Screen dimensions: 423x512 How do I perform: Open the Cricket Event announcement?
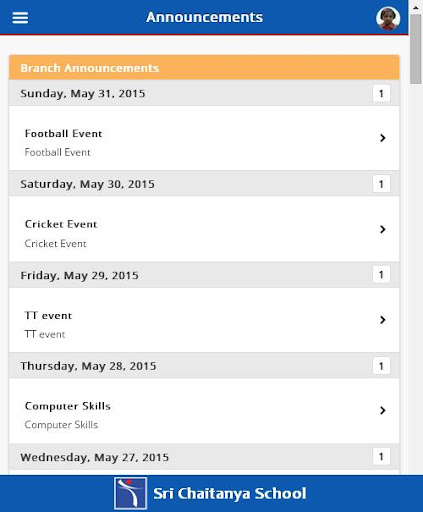click(x=204, y=229)
